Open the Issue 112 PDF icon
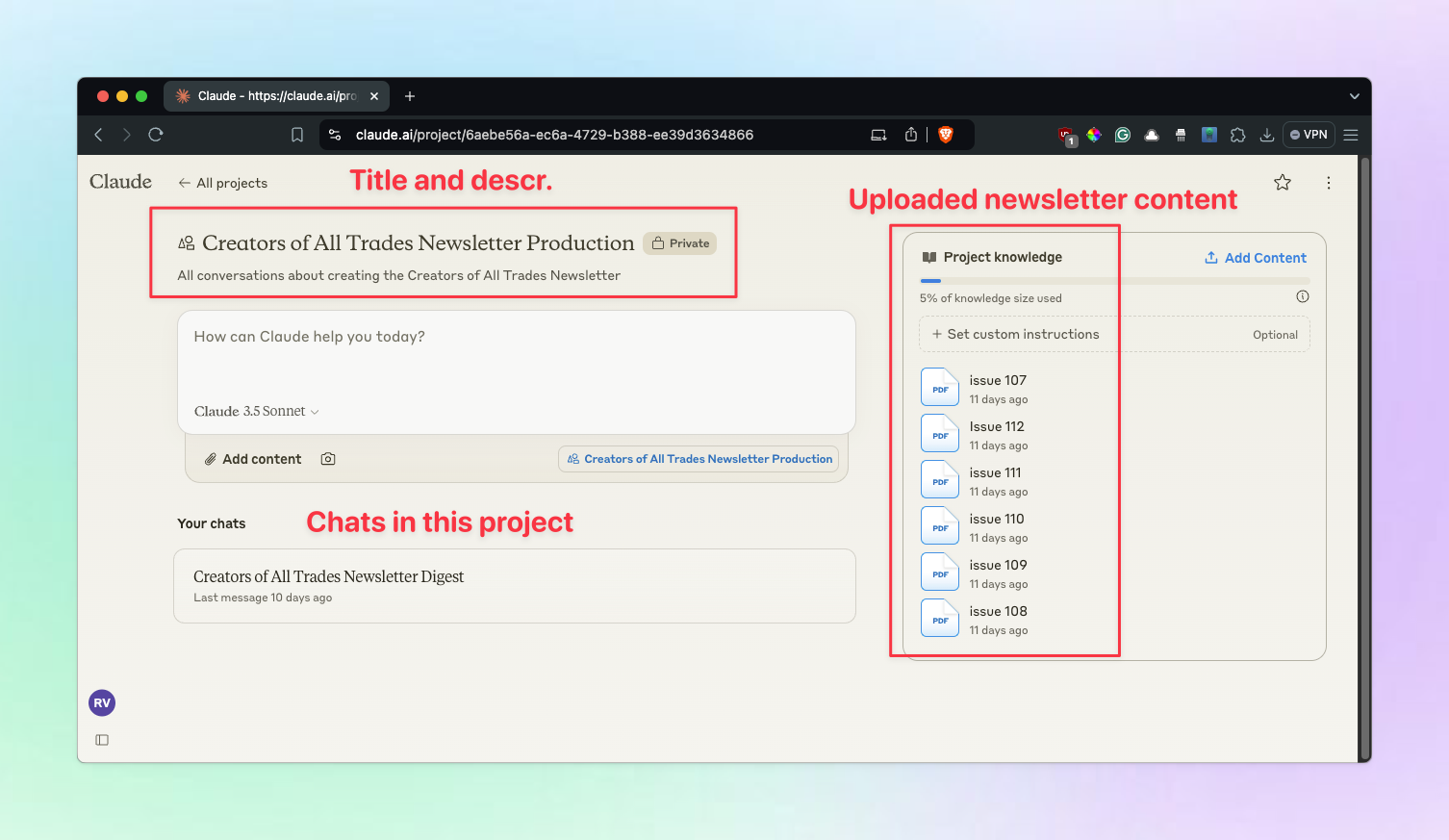Screen dimensions: 1449x840 [940, 433]
